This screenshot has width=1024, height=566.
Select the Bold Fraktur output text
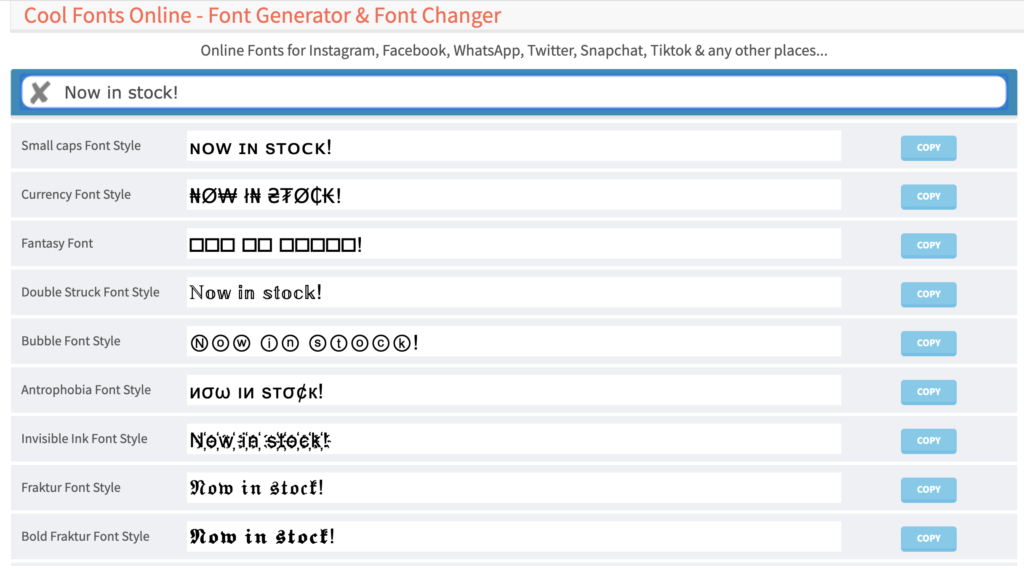point(513,537)
